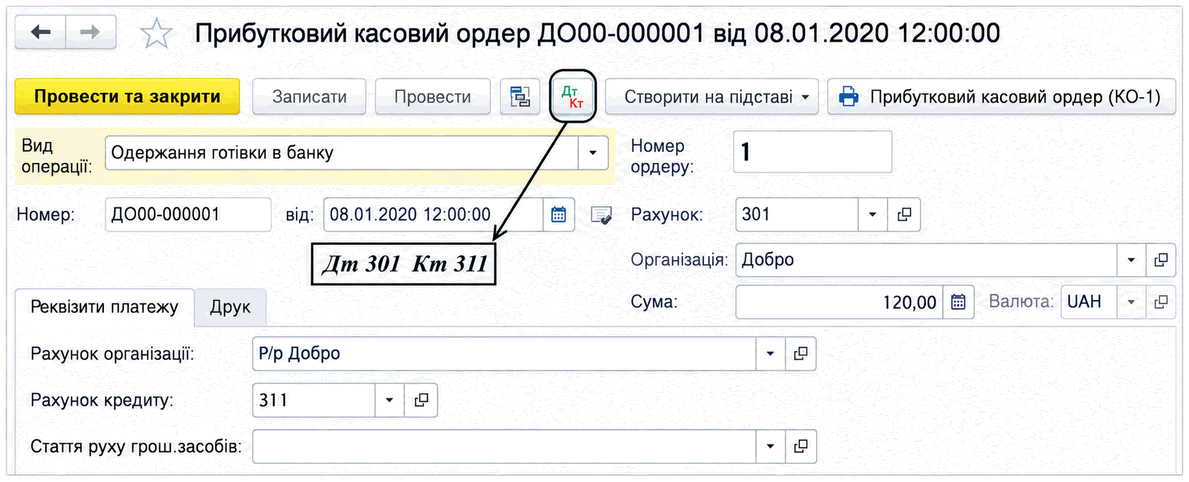Screen dimensions: 1189x482
Task: Click Провести button
Action: tap(433, 97)
